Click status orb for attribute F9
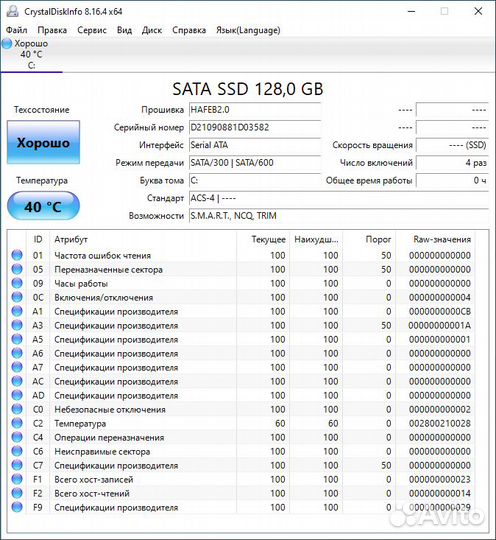Screen dimensions: 496x540 click(17, 507)
